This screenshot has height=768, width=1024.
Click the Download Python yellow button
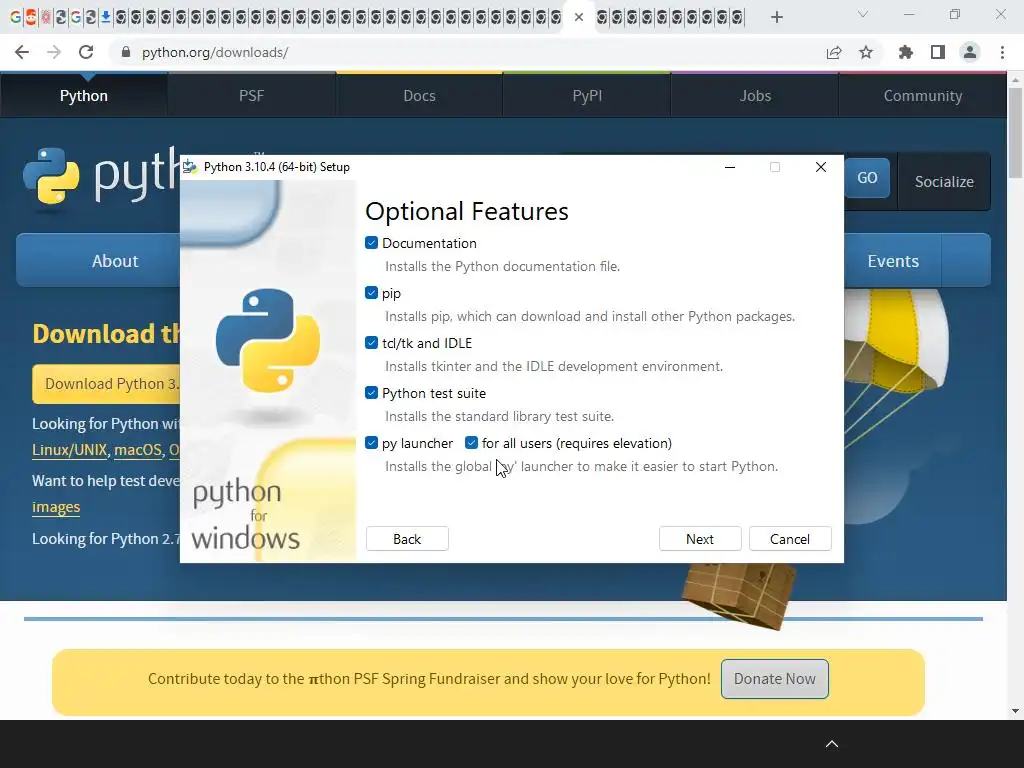106,384
